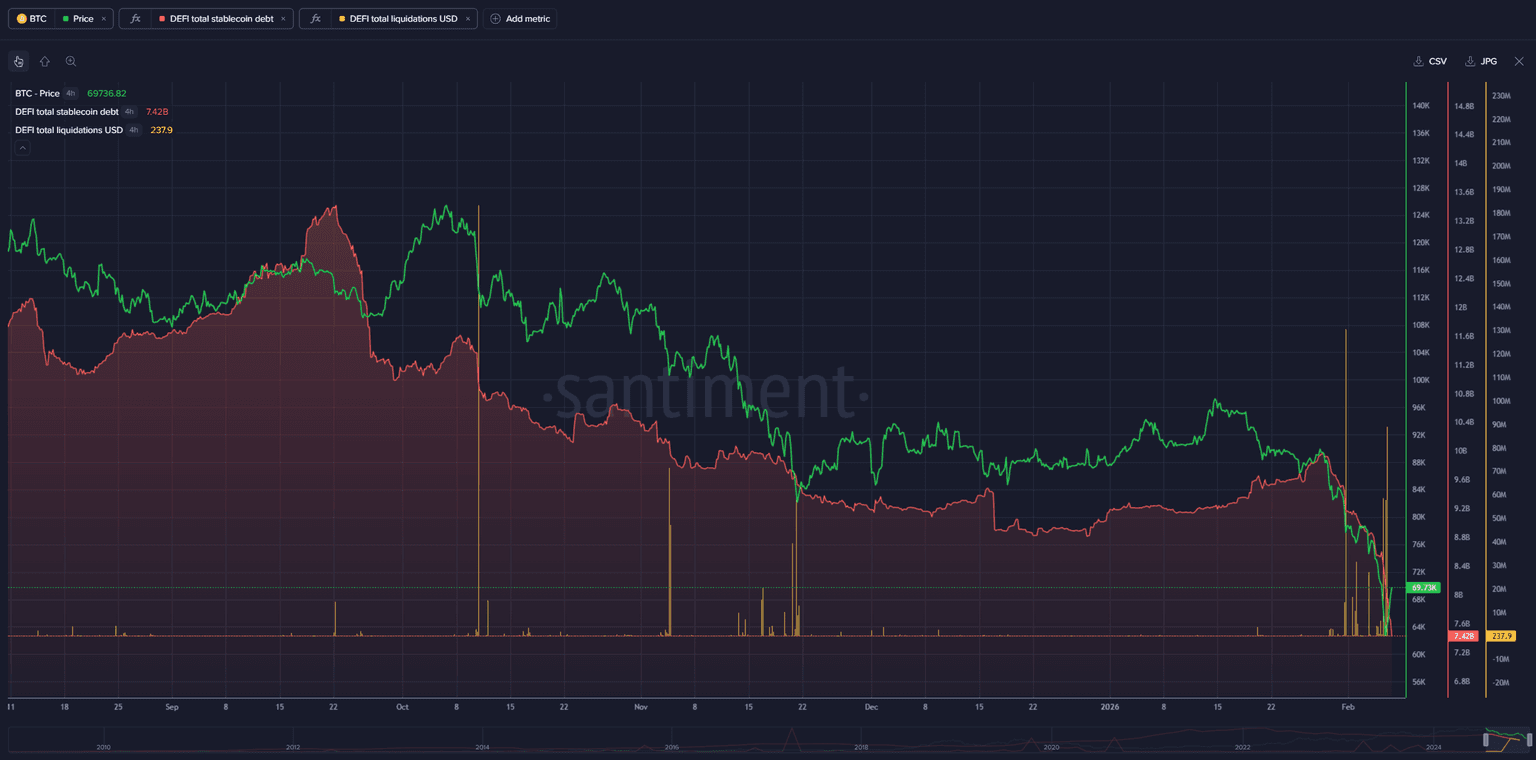The height and width of the screenshot is (760, 1536).
Task: Open 4h interval for stablecoin debt
Action: [x=129, y=112]
